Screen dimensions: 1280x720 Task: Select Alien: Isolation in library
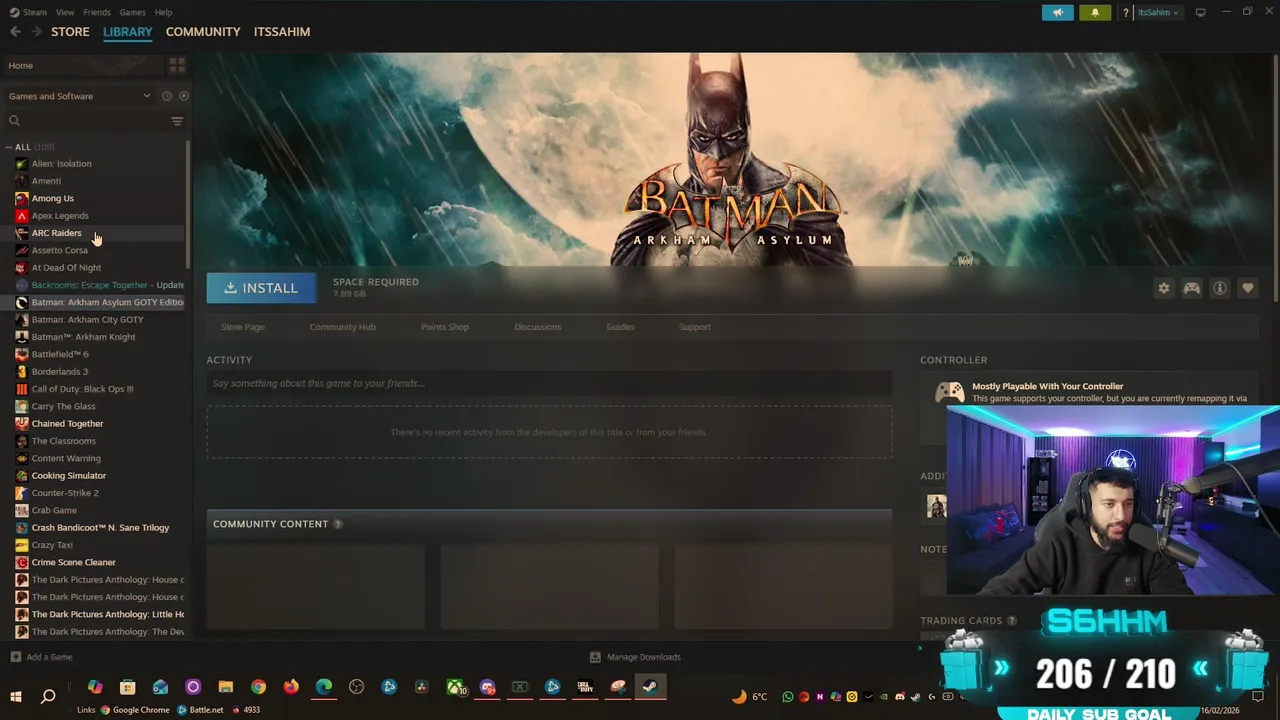click(61, 164)
